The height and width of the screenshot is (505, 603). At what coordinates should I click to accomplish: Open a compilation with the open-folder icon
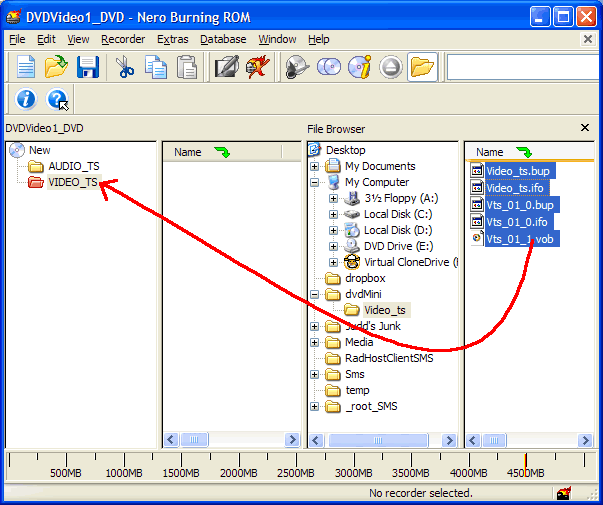coord(56,67)
